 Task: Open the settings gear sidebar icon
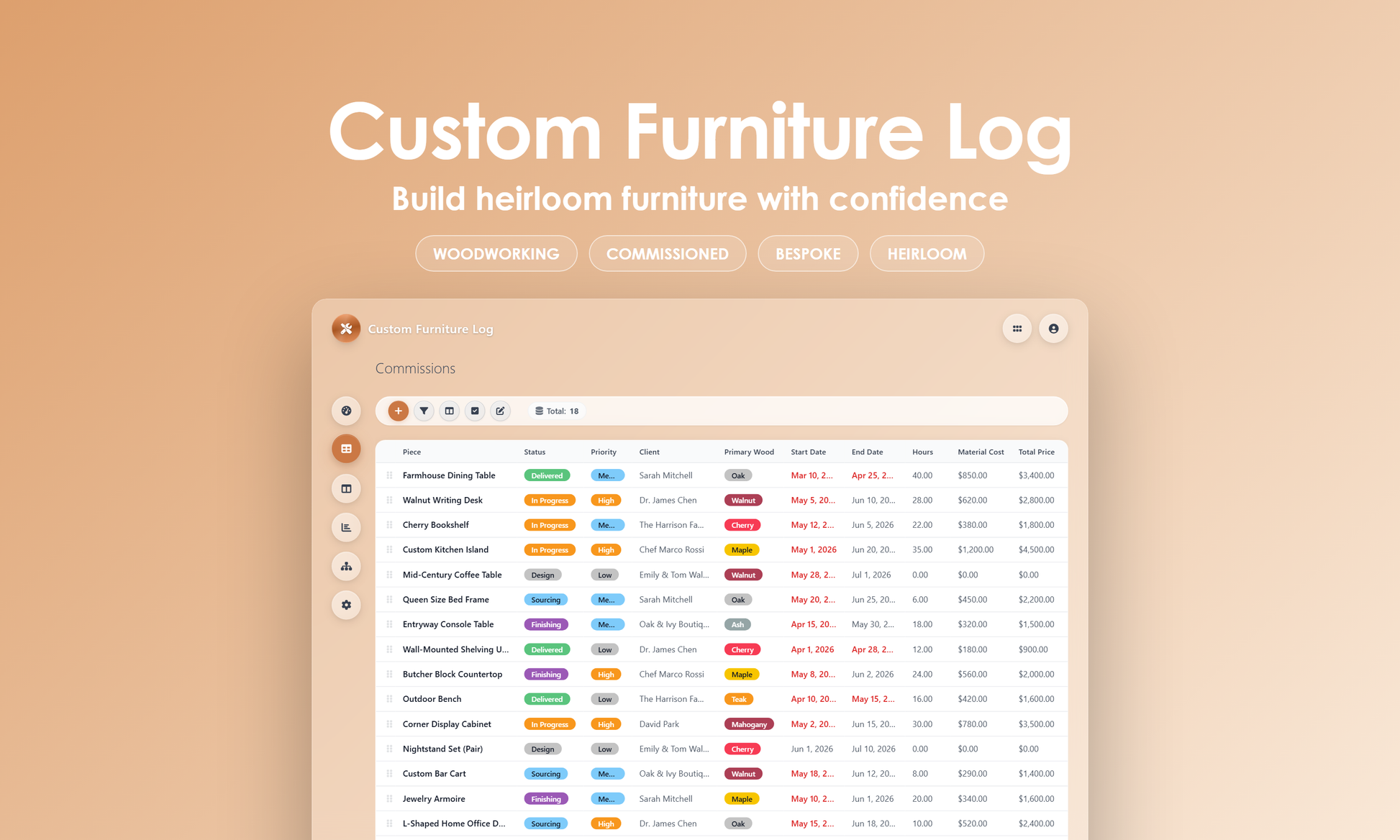(x=346, y=605)
